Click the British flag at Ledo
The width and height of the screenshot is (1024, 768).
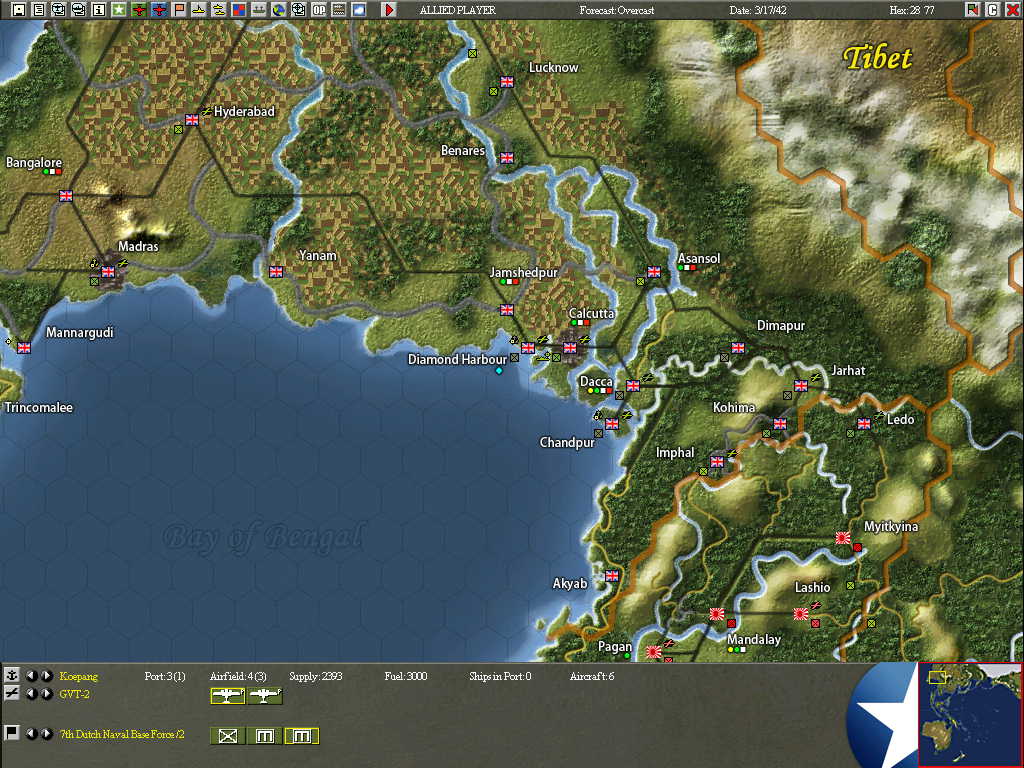pyautogui.click(x=864, y=424)
